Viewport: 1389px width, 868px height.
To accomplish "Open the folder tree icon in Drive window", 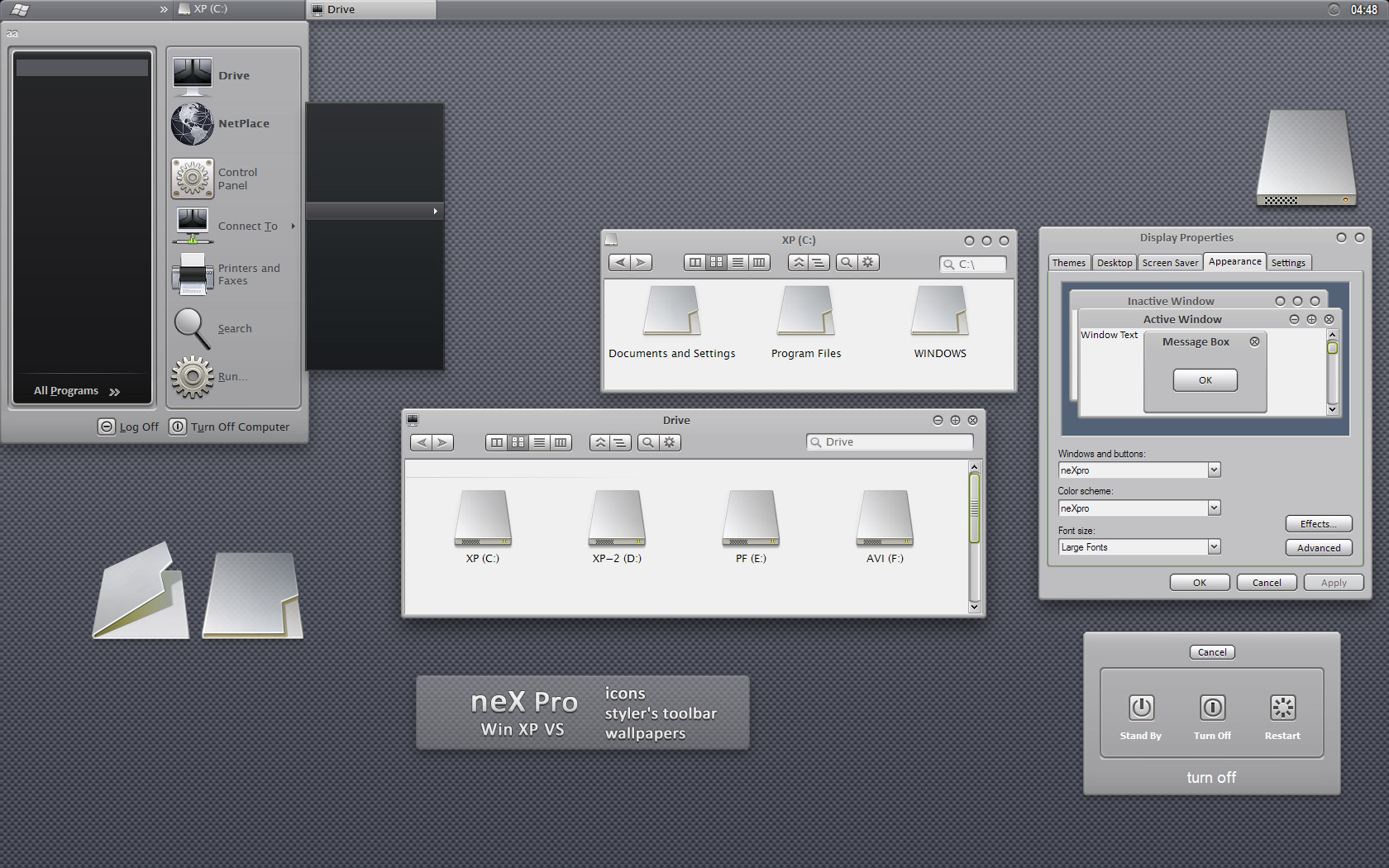I will tap(621, 442).
